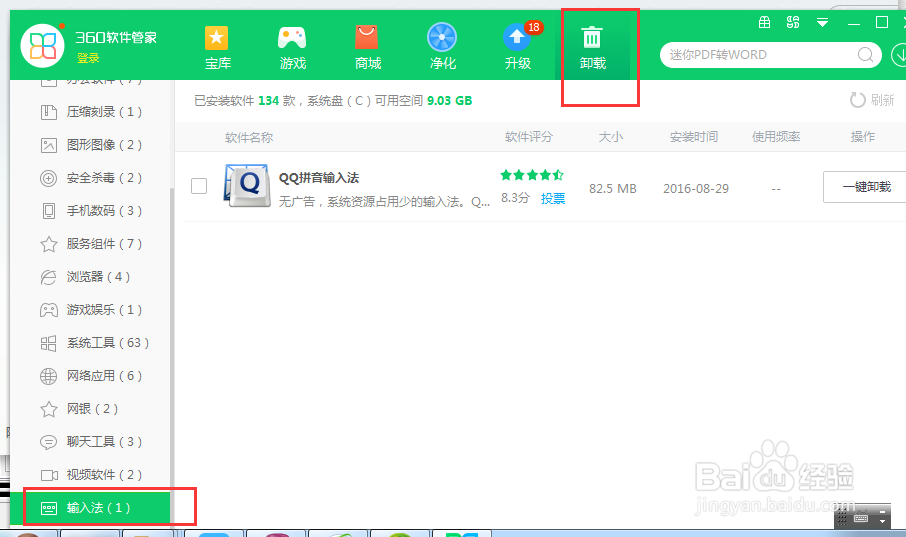The height and width of the screenshot is (537, 906).
Task: Click the 登录 login link
Action: (88, 58)
